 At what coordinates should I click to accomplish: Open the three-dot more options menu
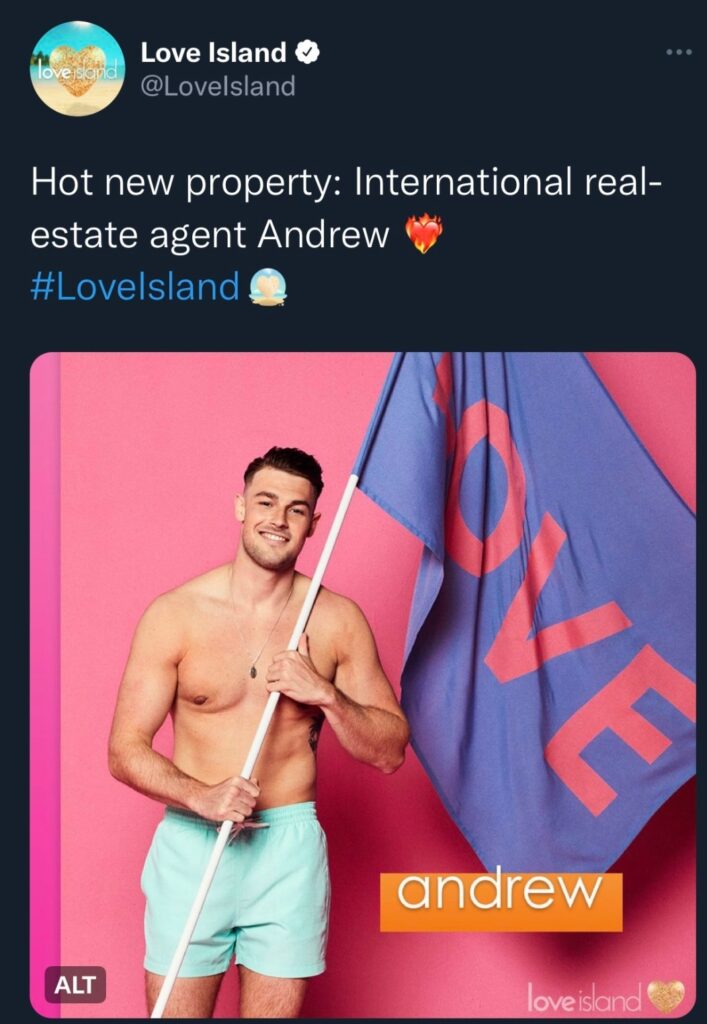(x=678, y=52)
